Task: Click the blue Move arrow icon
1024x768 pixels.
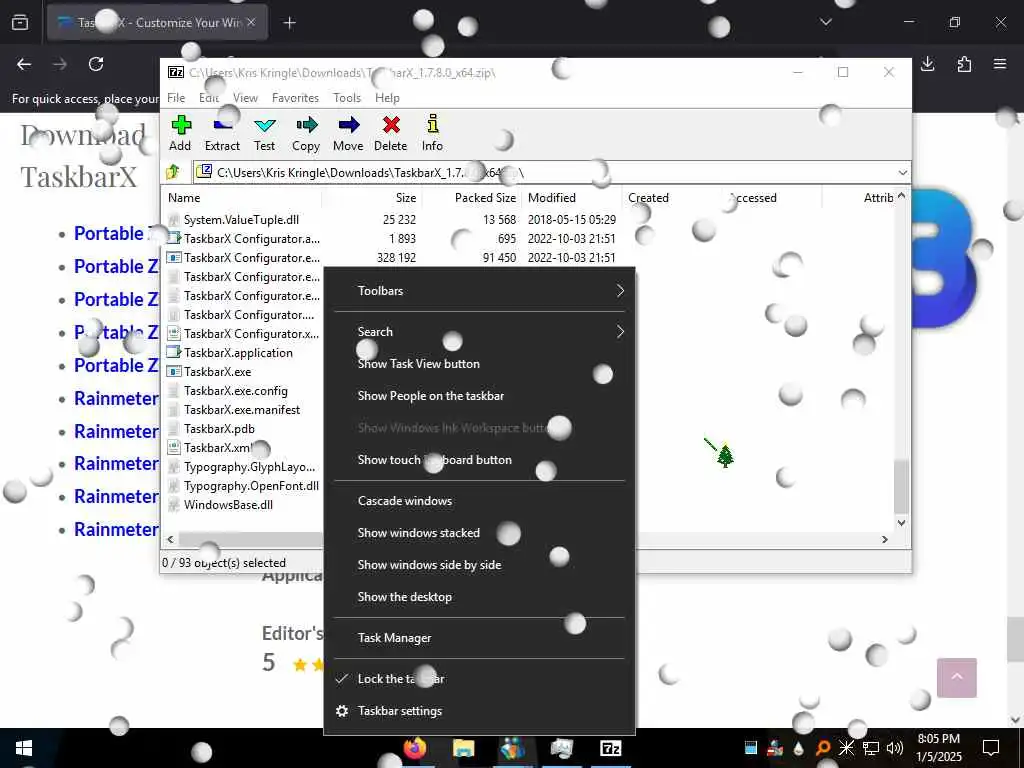Action: click(x=348, y=125)
